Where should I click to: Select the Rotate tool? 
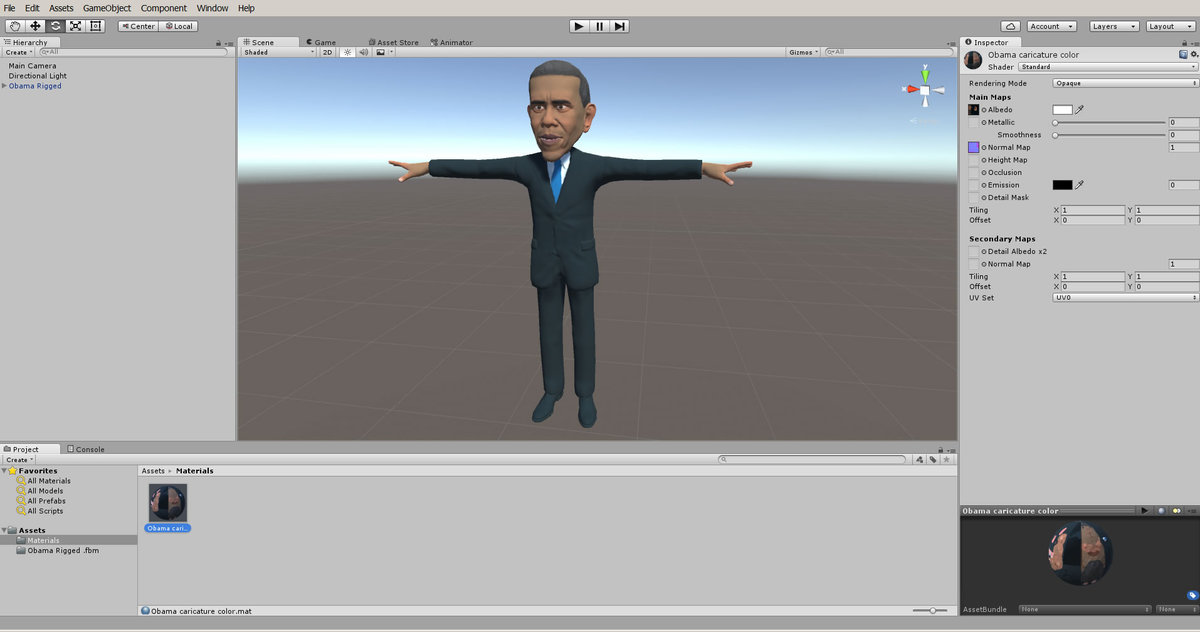55,26
